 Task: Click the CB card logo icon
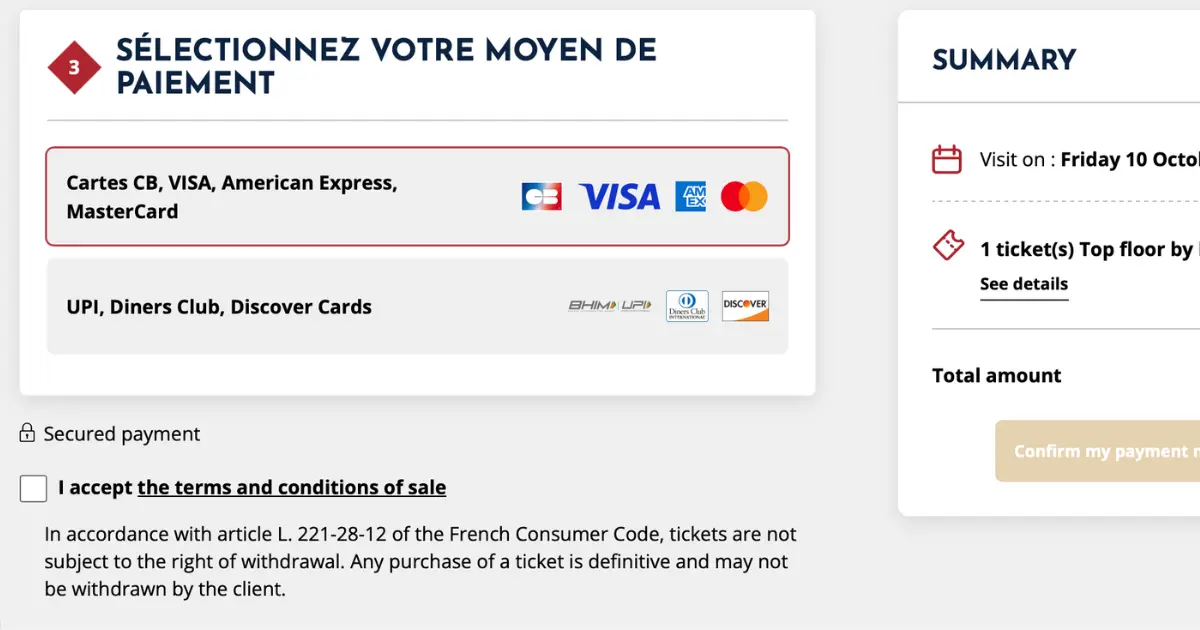[x=542, y=196]
